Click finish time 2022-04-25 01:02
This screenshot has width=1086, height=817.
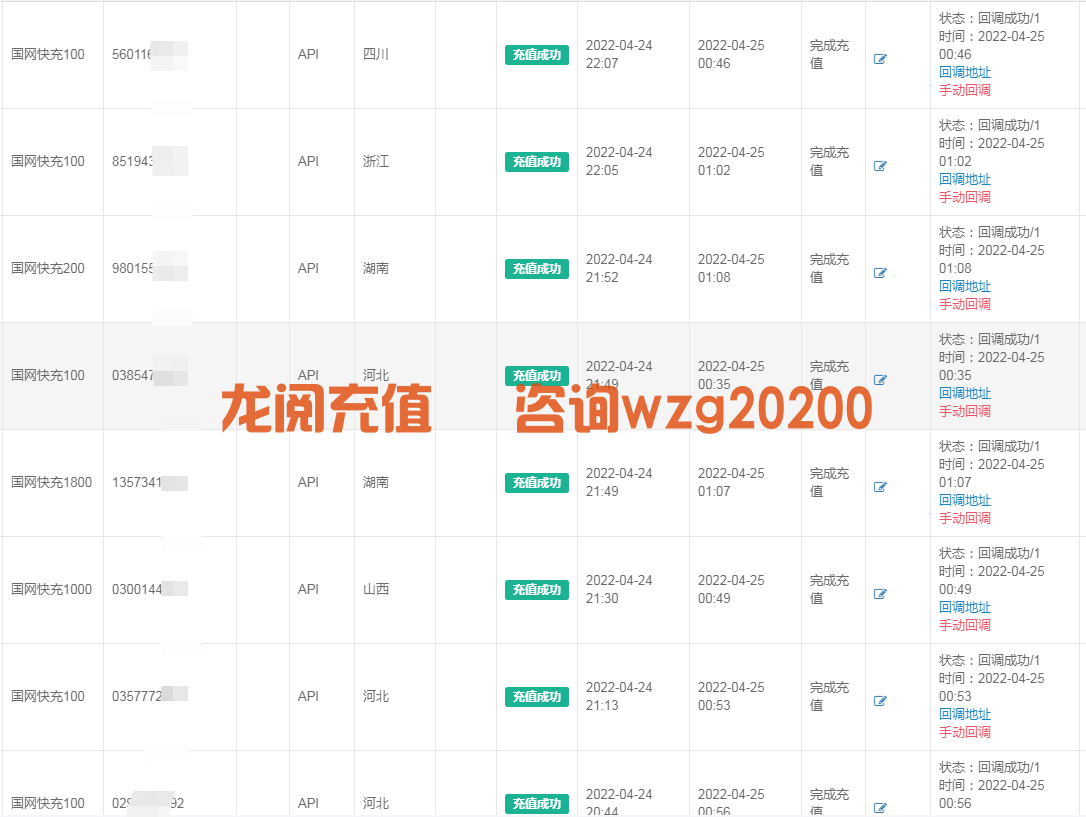point(731,161)
